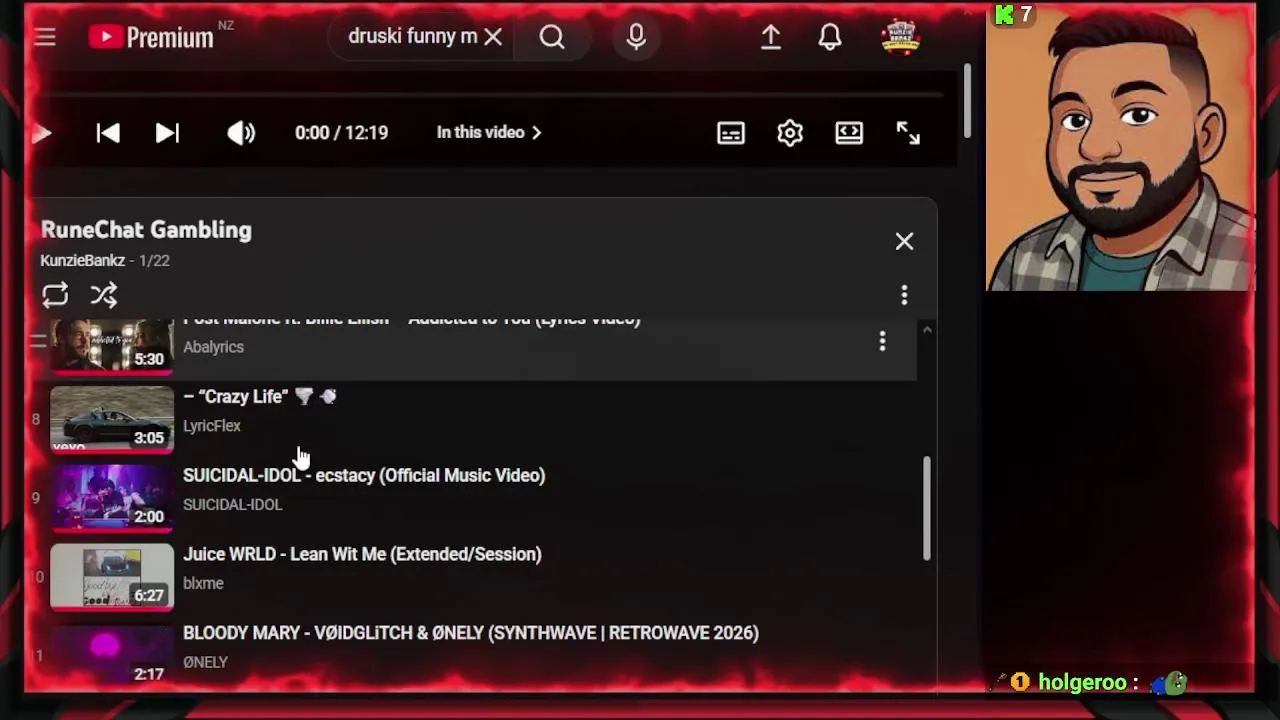Open KunzieBankz channel link
This screenshot has width=1280, height=720.
[82, 260]
